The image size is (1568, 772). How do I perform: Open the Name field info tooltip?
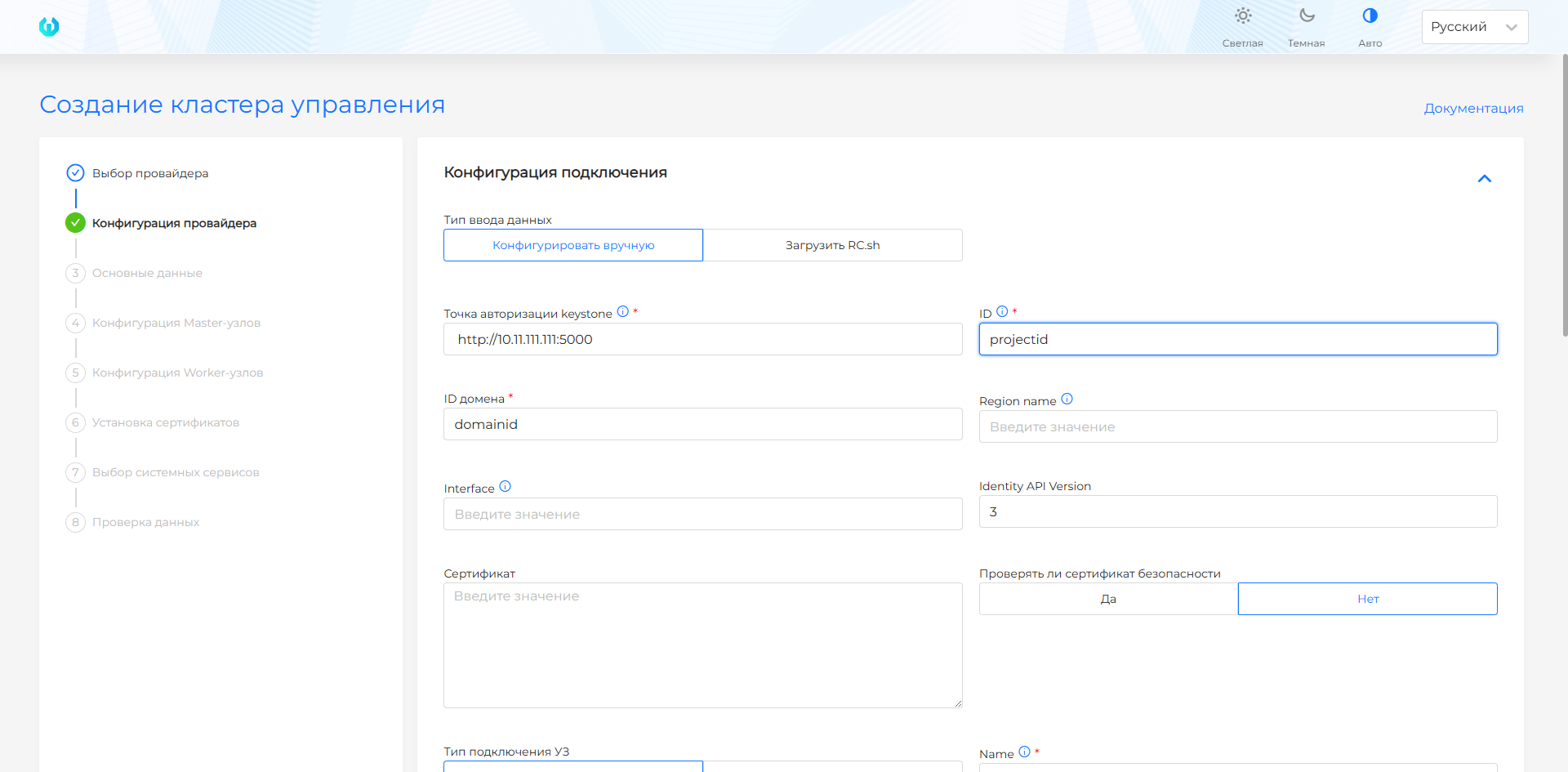pyautogui.click(x=1023, y=752)
